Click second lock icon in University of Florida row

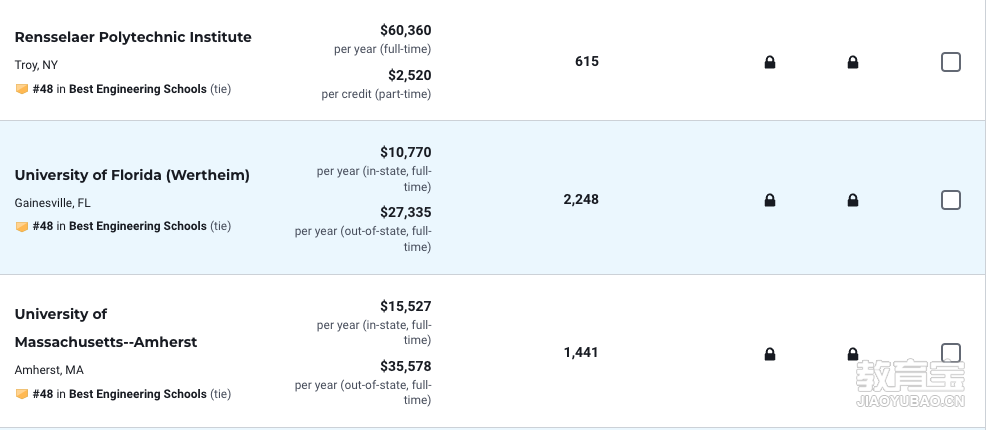(x=853, y=201)
